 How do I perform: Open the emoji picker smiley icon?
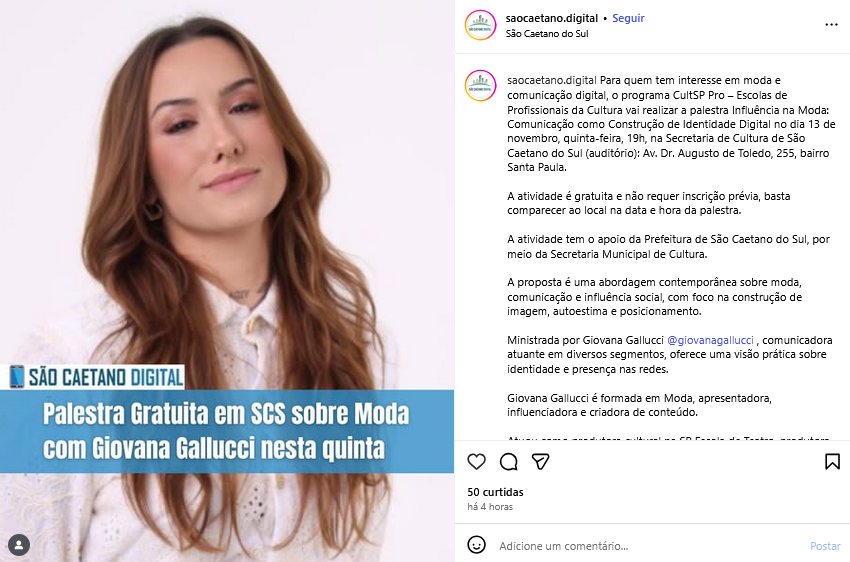click(476, 545)
